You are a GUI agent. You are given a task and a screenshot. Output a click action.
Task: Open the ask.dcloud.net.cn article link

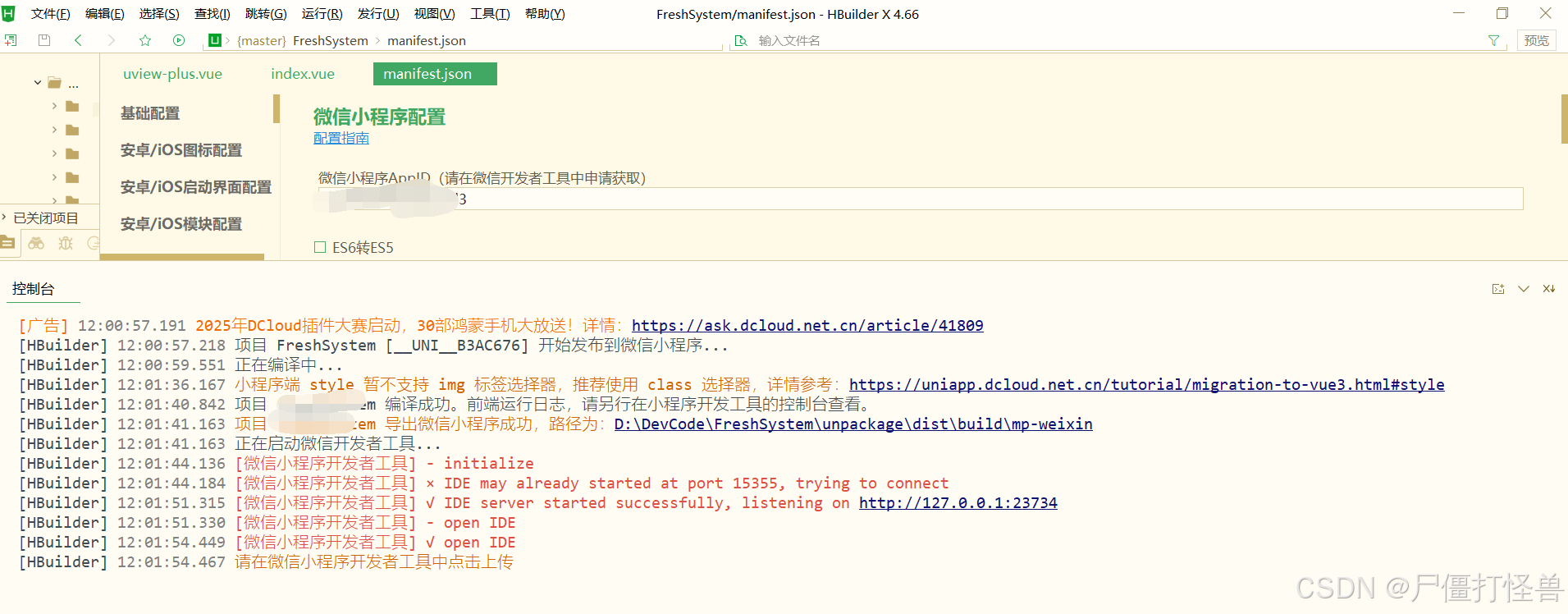(x=807, y=325)
